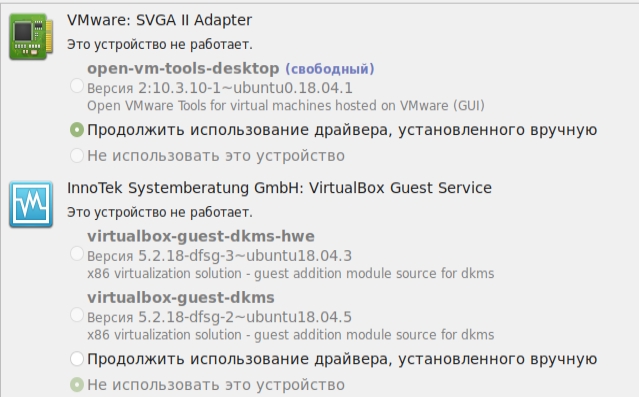Click the 'VMware: SVGA II Adapter' device title

pos(159,20)
